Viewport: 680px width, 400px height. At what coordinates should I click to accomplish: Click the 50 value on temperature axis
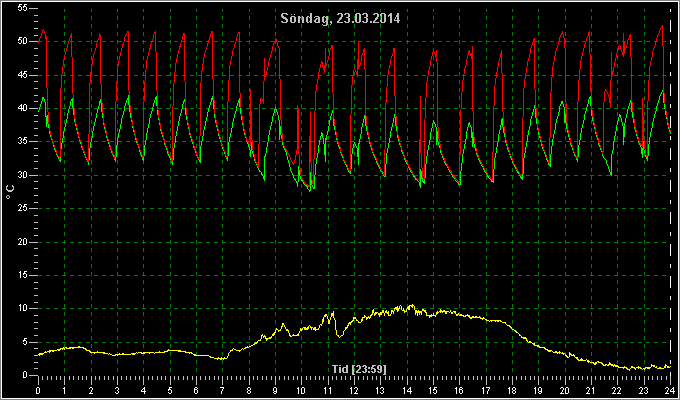tap(23, 42)
